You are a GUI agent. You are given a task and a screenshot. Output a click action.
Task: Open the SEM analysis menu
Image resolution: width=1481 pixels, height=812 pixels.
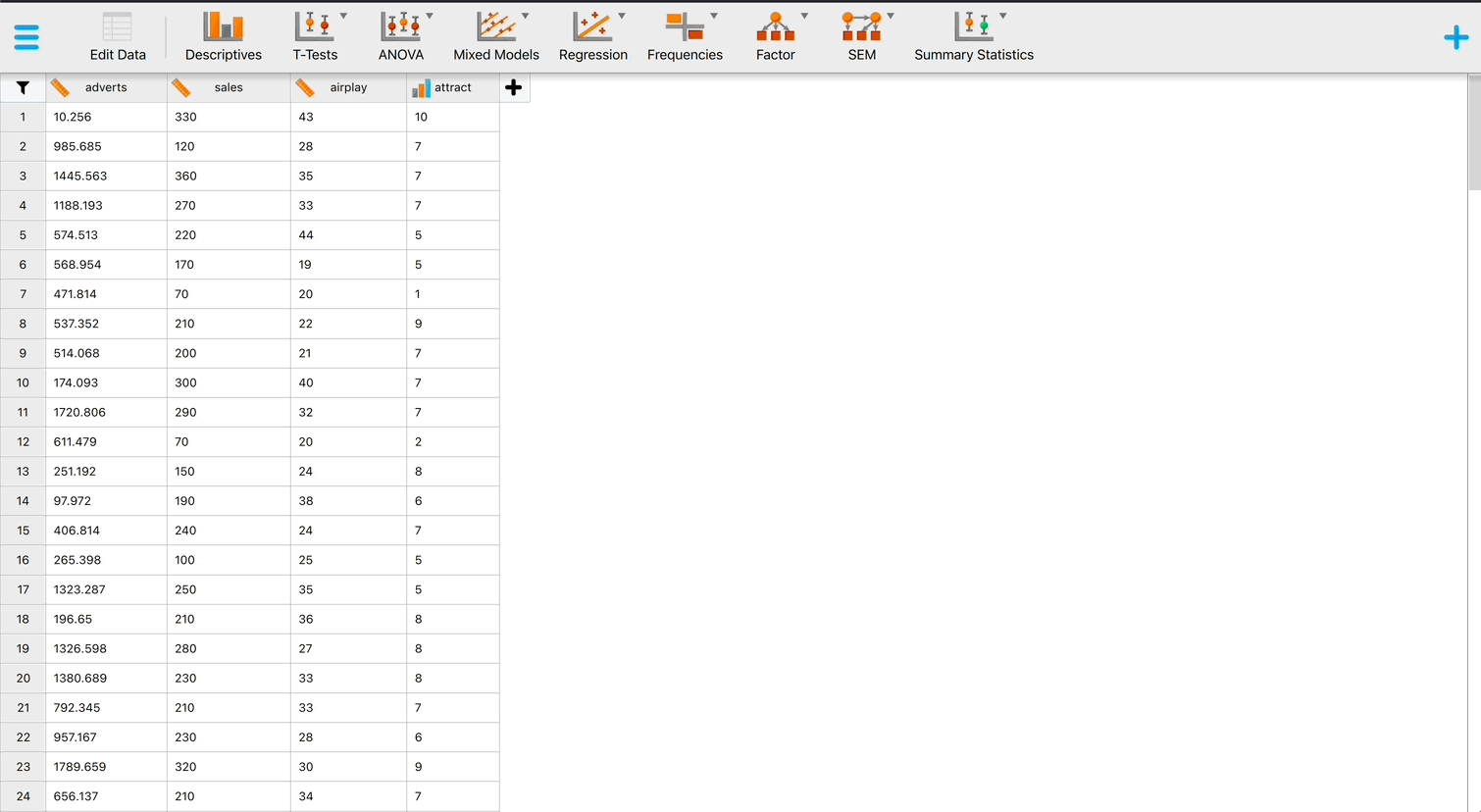pyautogui.click(x=862, y=37)
